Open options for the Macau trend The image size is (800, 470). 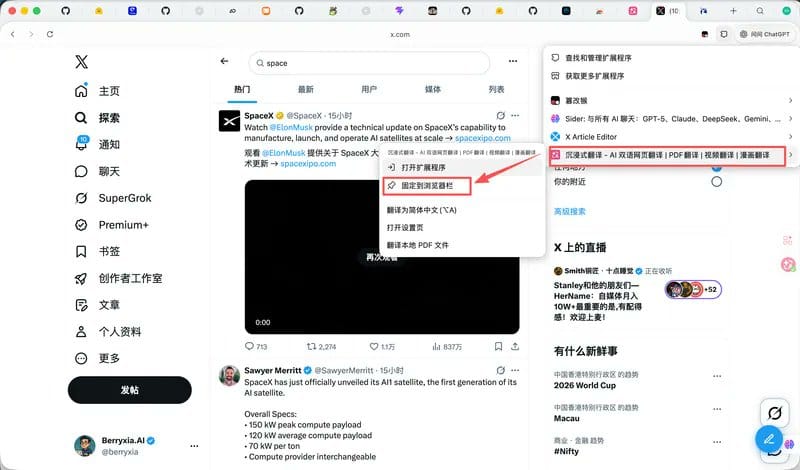pyautogui.click(x=717, y=409)
